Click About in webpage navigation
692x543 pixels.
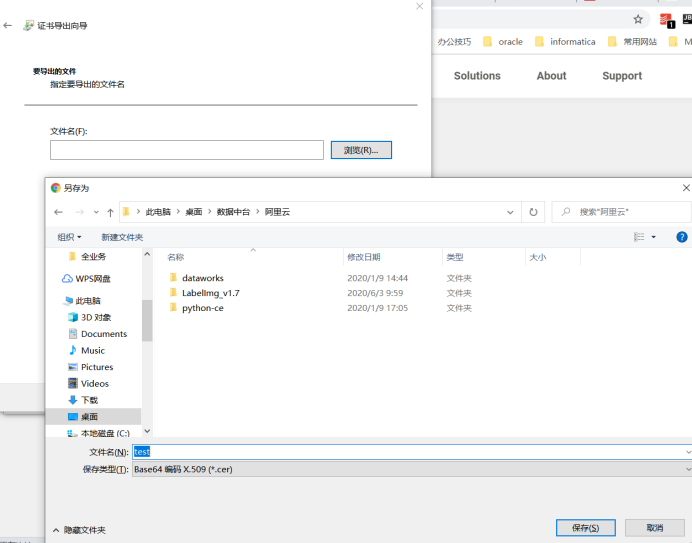point(551,76)
